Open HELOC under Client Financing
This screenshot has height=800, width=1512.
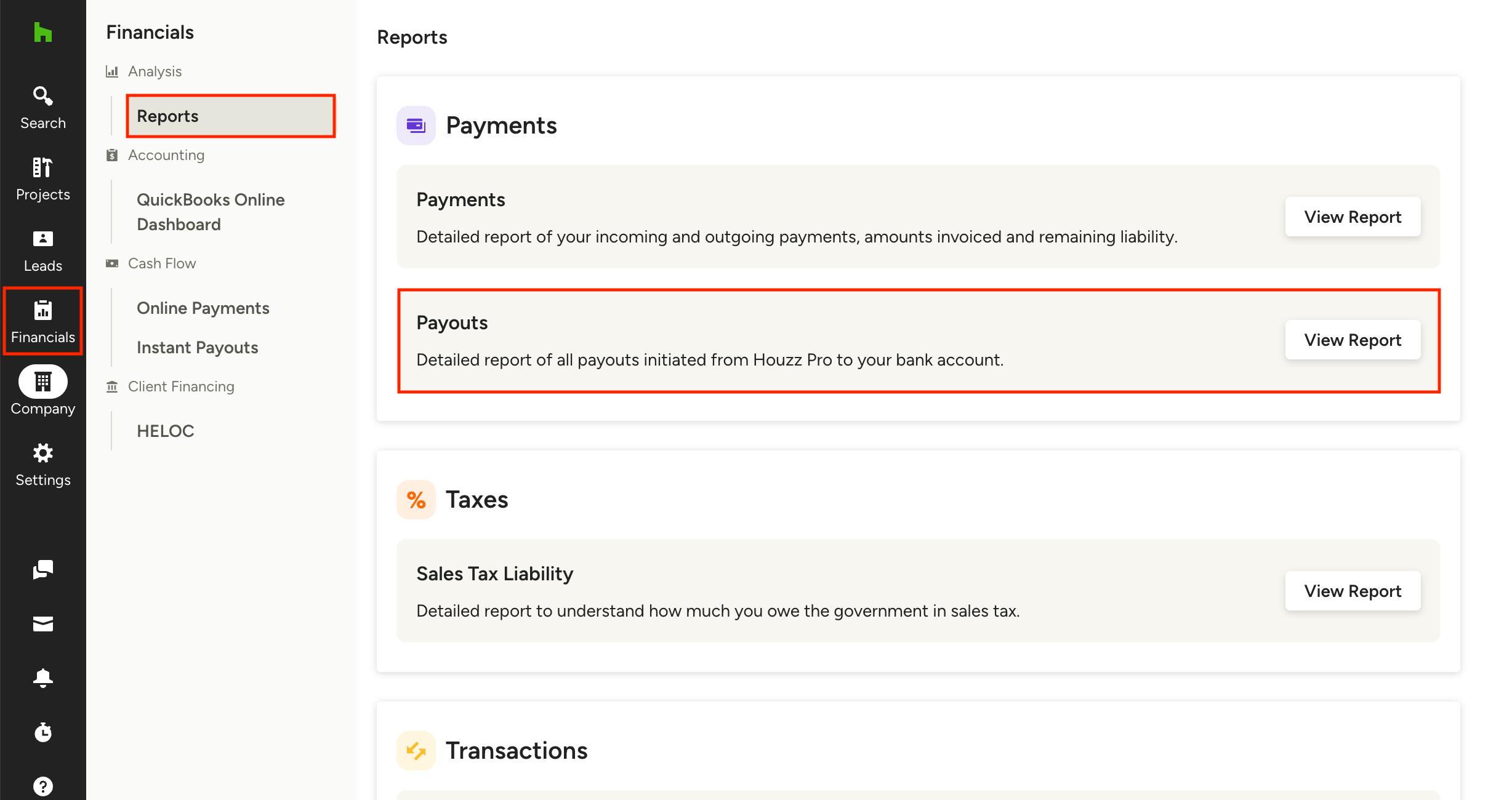click(166, 431)
